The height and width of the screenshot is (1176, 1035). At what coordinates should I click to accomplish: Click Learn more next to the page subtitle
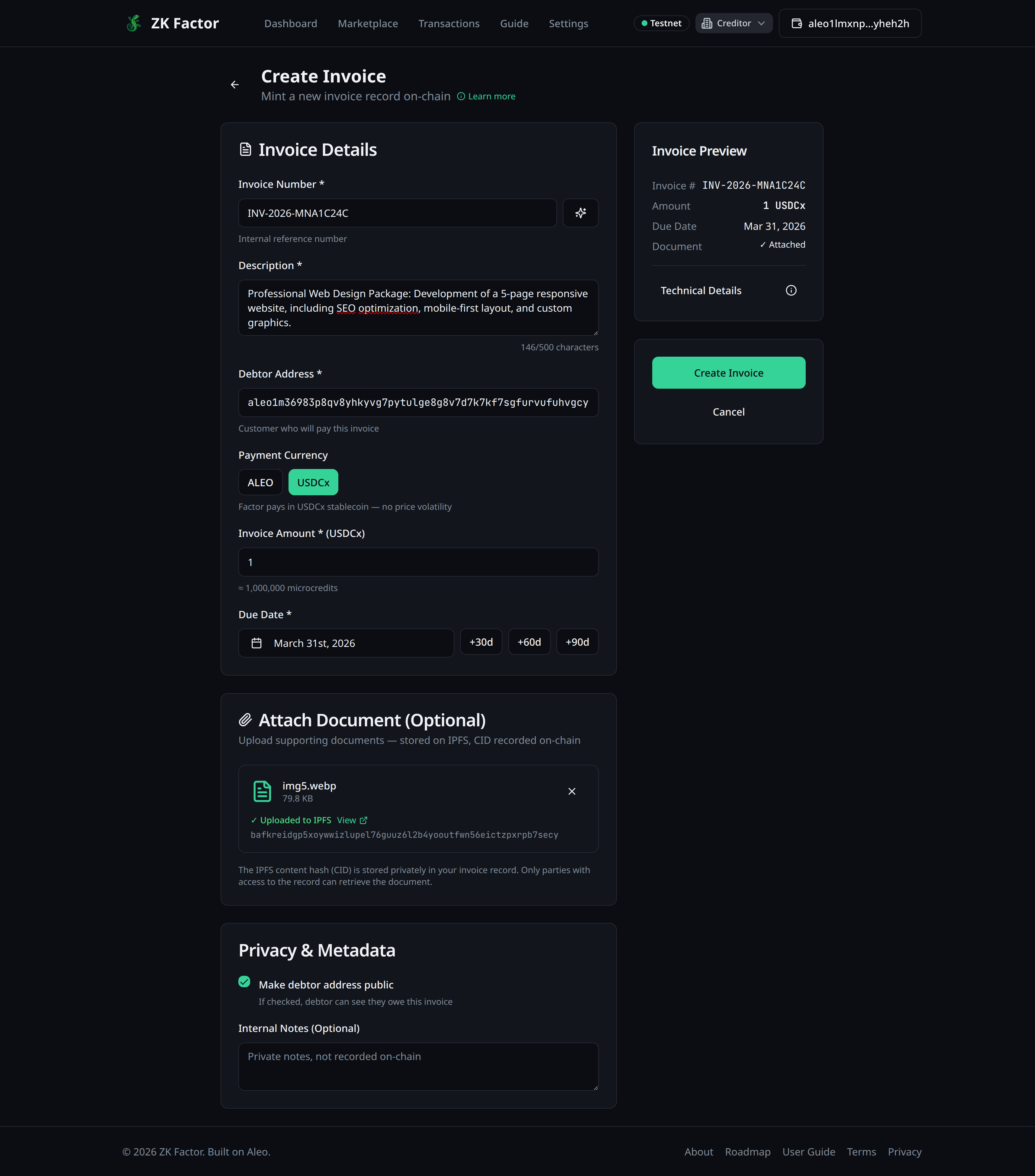coord(491,96)
